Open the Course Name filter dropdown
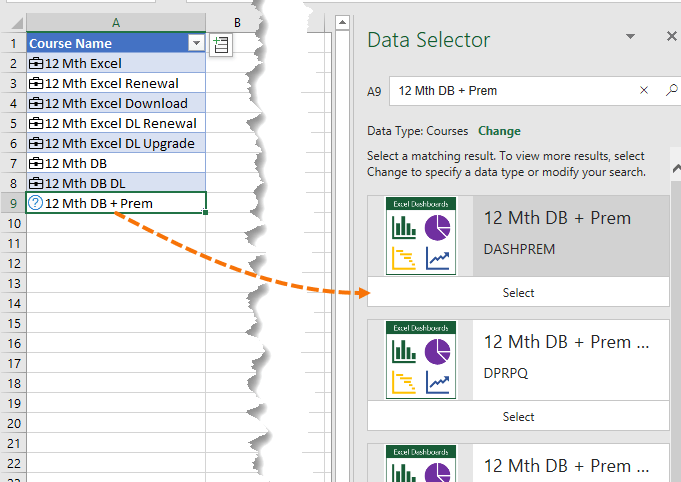 (x=196, y=43)
